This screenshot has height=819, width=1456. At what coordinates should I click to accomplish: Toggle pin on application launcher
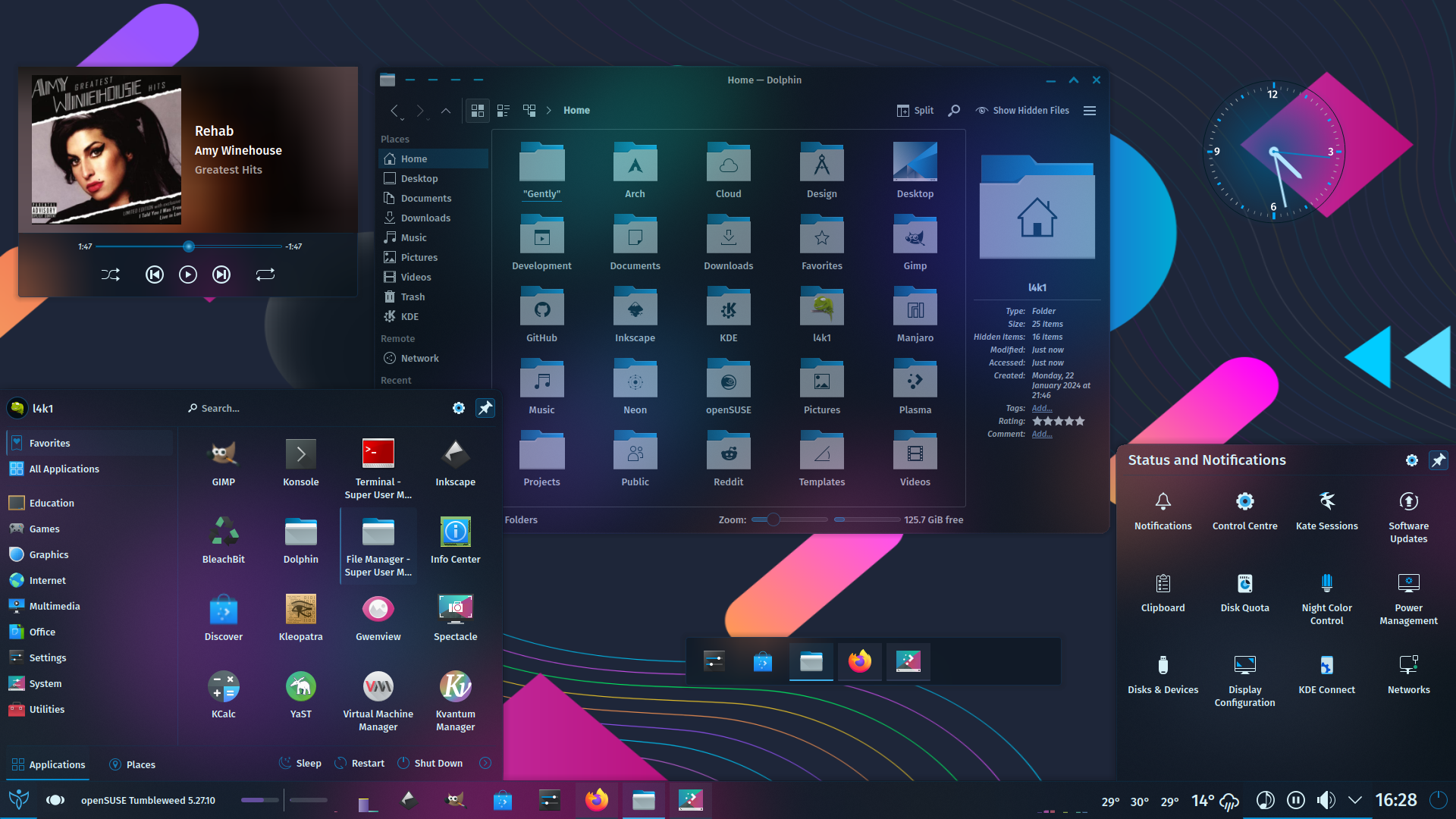coord(485,408)
